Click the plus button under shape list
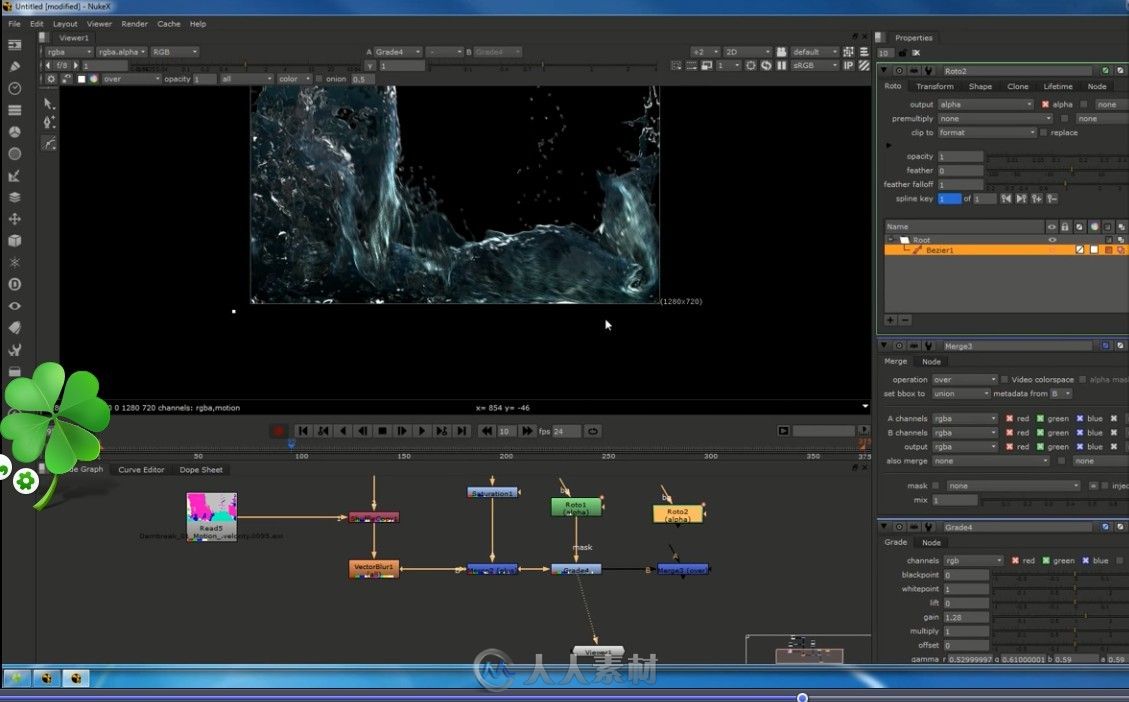 (x=890, y=320)
